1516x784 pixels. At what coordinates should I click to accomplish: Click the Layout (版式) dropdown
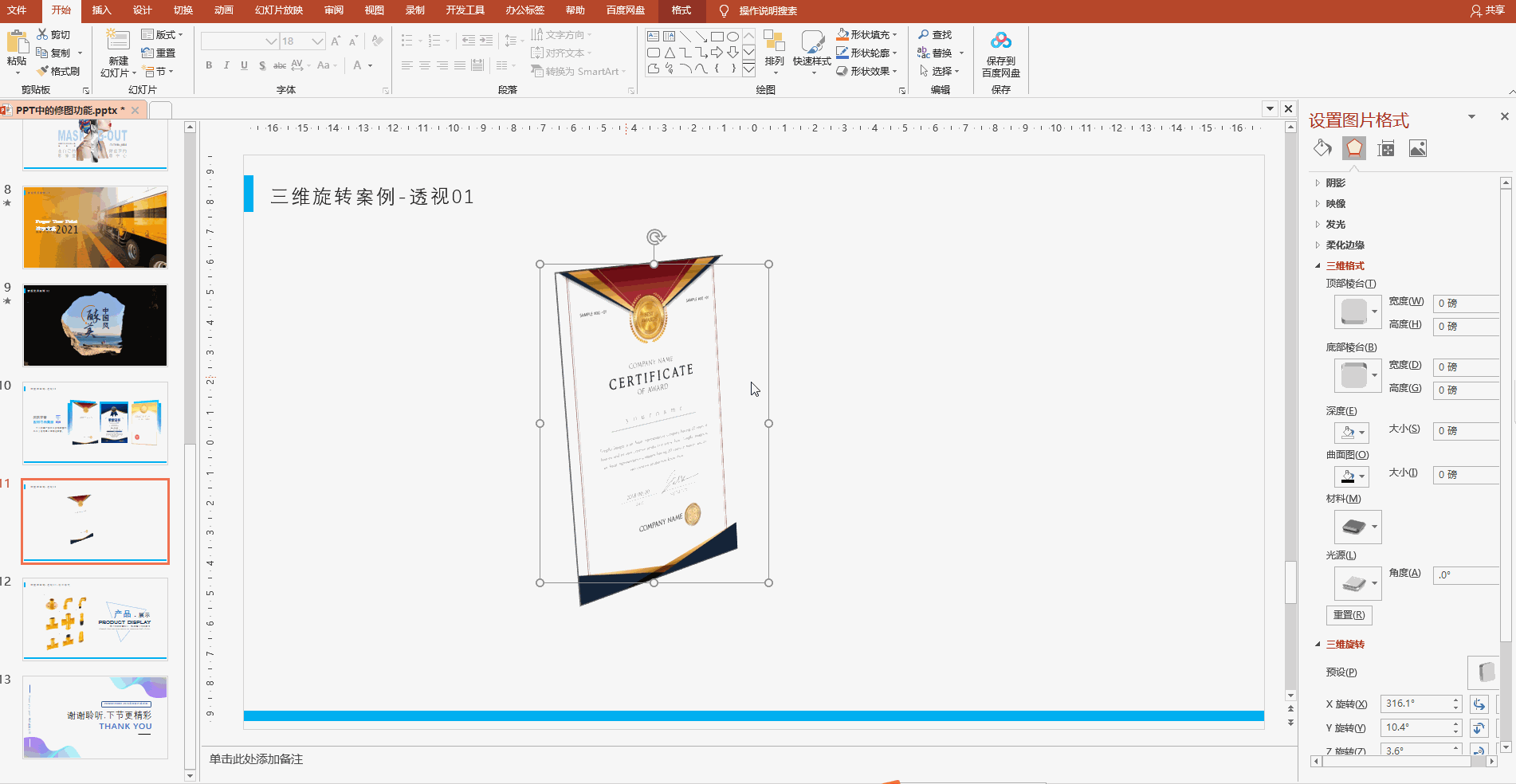point(162,34)
